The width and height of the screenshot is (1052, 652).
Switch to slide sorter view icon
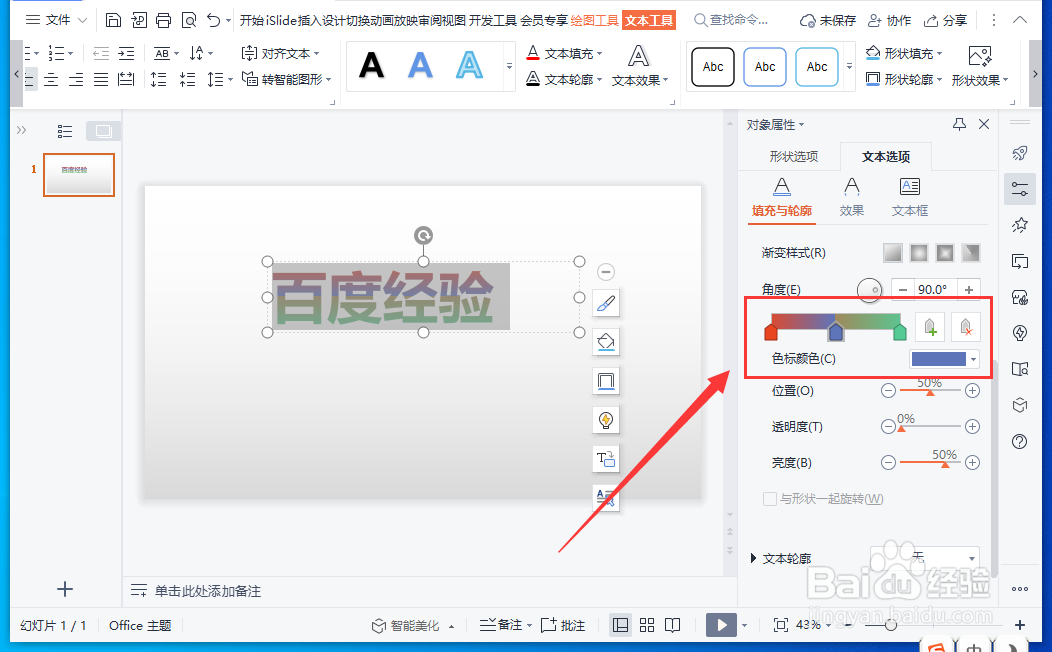647,625
